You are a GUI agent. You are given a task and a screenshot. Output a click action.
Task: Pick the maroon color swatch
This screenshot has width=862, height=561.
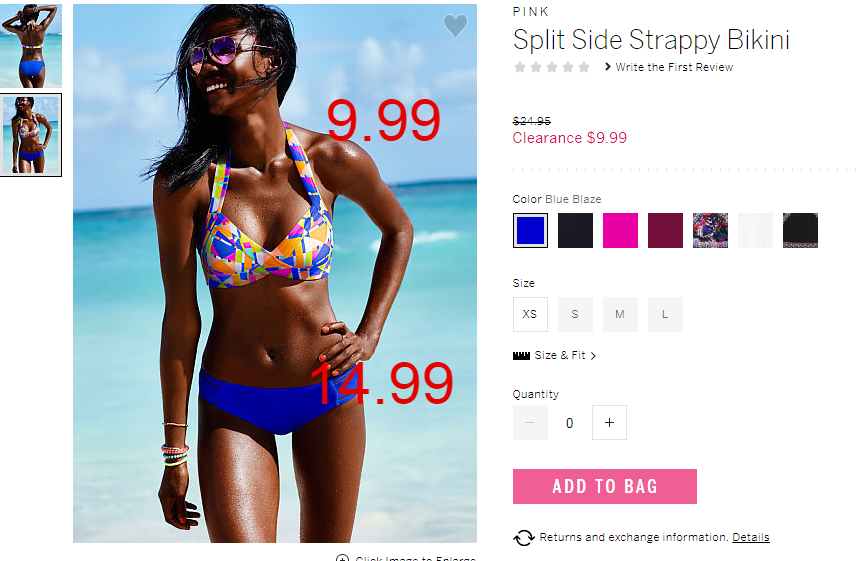tap(665, 230)
